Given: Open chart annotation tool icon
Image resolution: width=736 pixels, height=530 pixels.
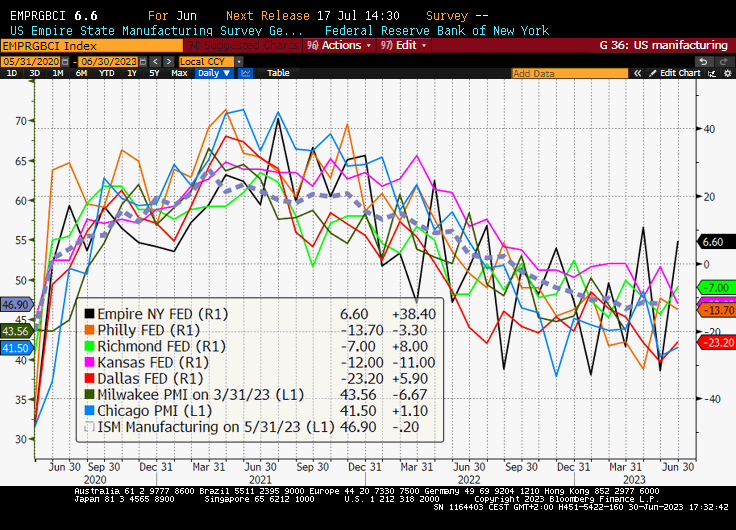Looking at the screenshot, I should click(712, 73).
